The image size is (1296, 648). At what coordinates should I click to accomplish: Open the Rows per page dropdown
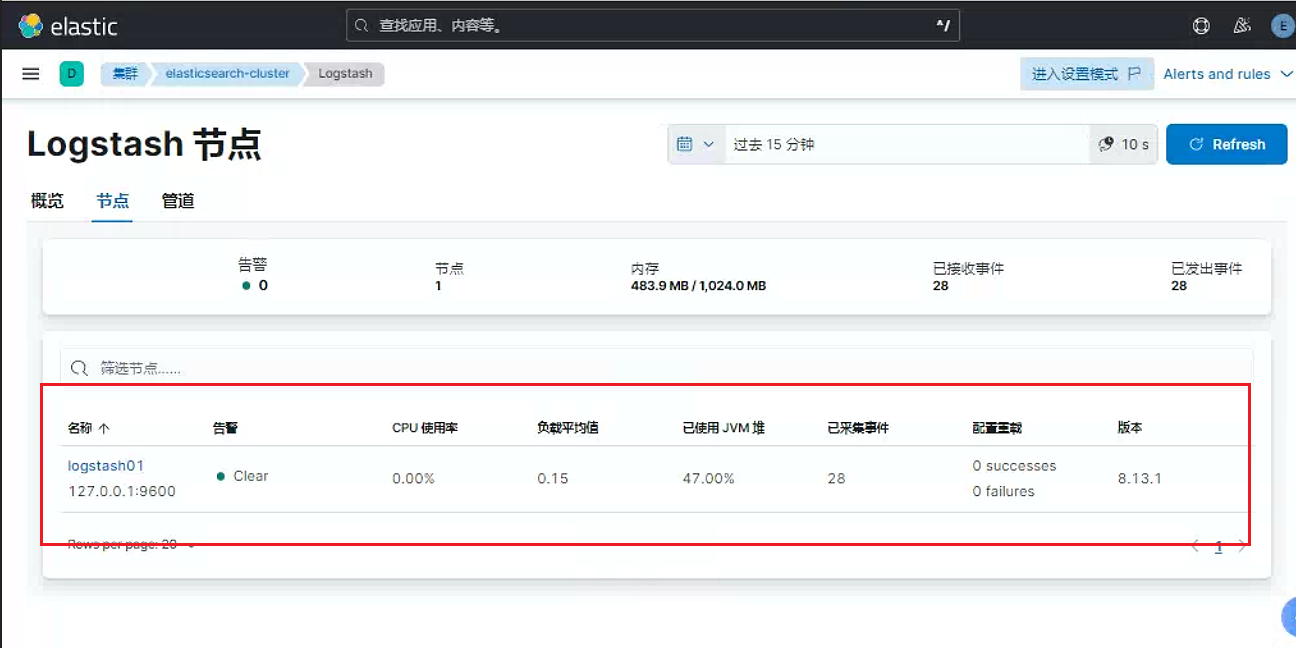131,545
